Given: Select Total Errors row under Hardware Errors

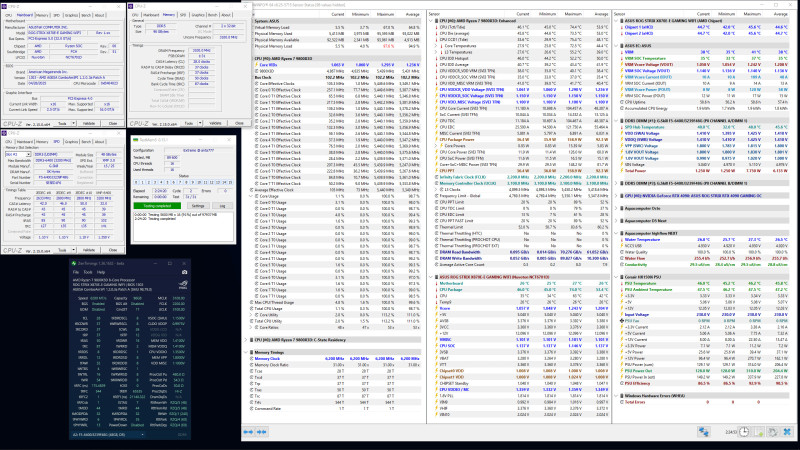Looking at the screenshot, I should 704,402.
